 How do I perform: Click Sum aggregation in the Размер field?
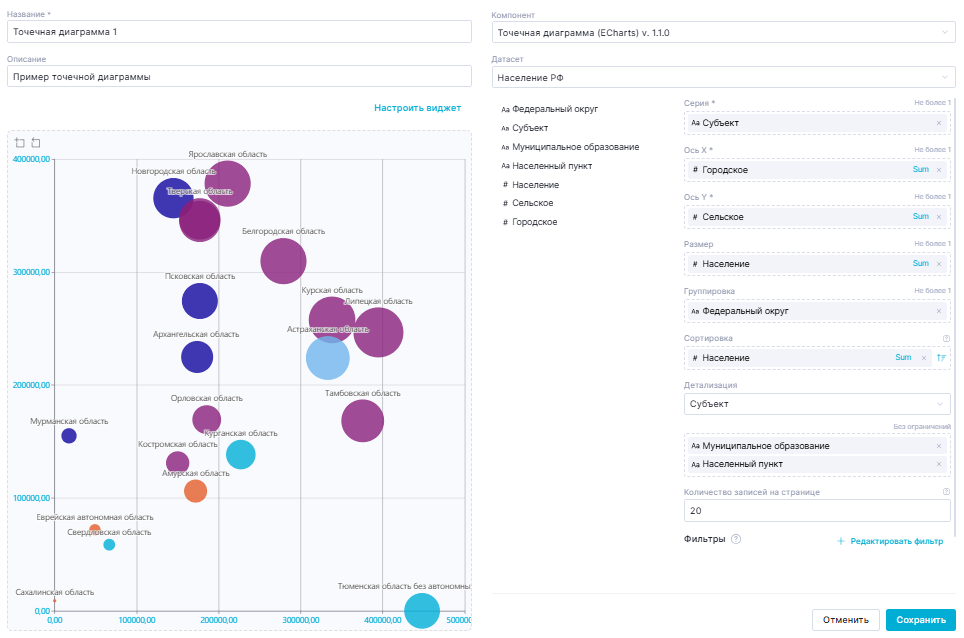coord(920,264)
